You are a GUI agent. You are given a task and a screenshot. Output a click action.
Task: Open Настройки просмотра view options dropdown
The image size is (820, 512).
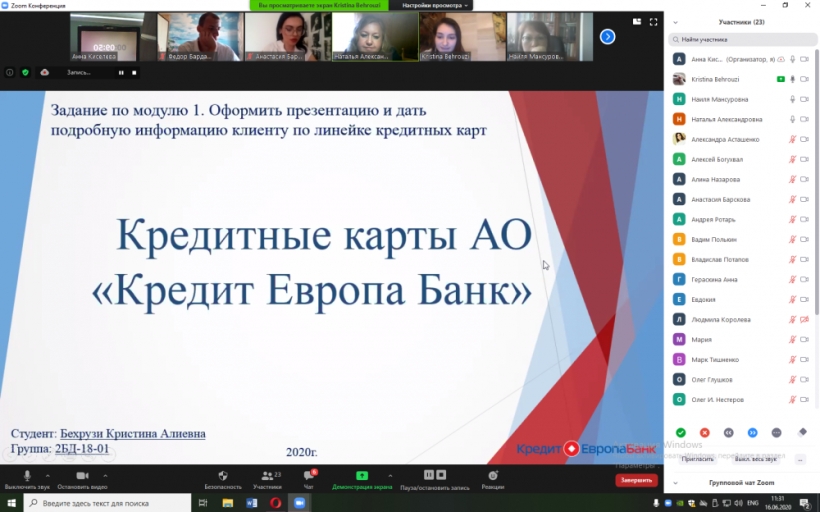(x=434, y=5)
